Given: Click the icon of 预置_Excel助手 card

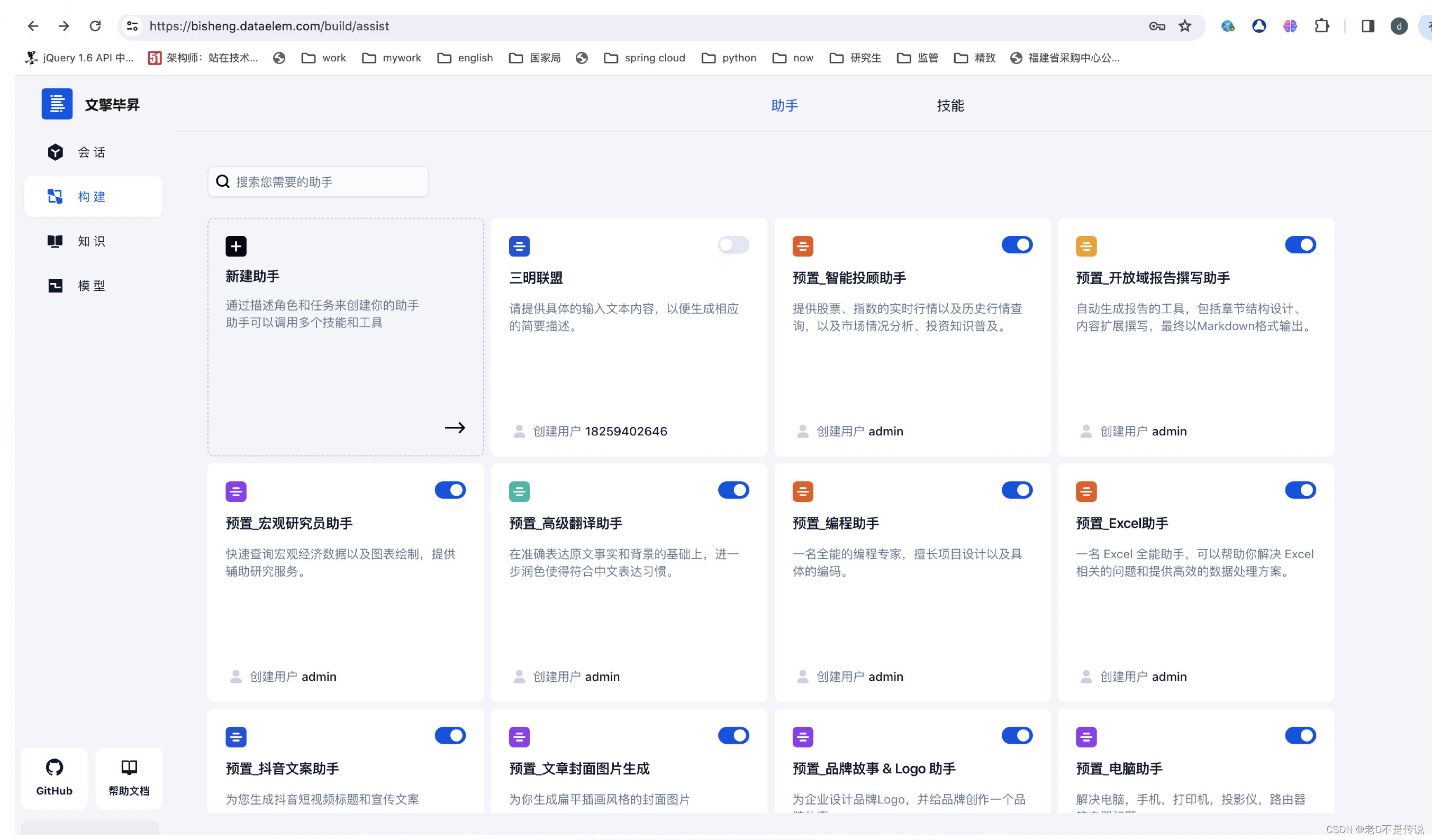Looking at the screenshot, I should tap(1086, 492).
